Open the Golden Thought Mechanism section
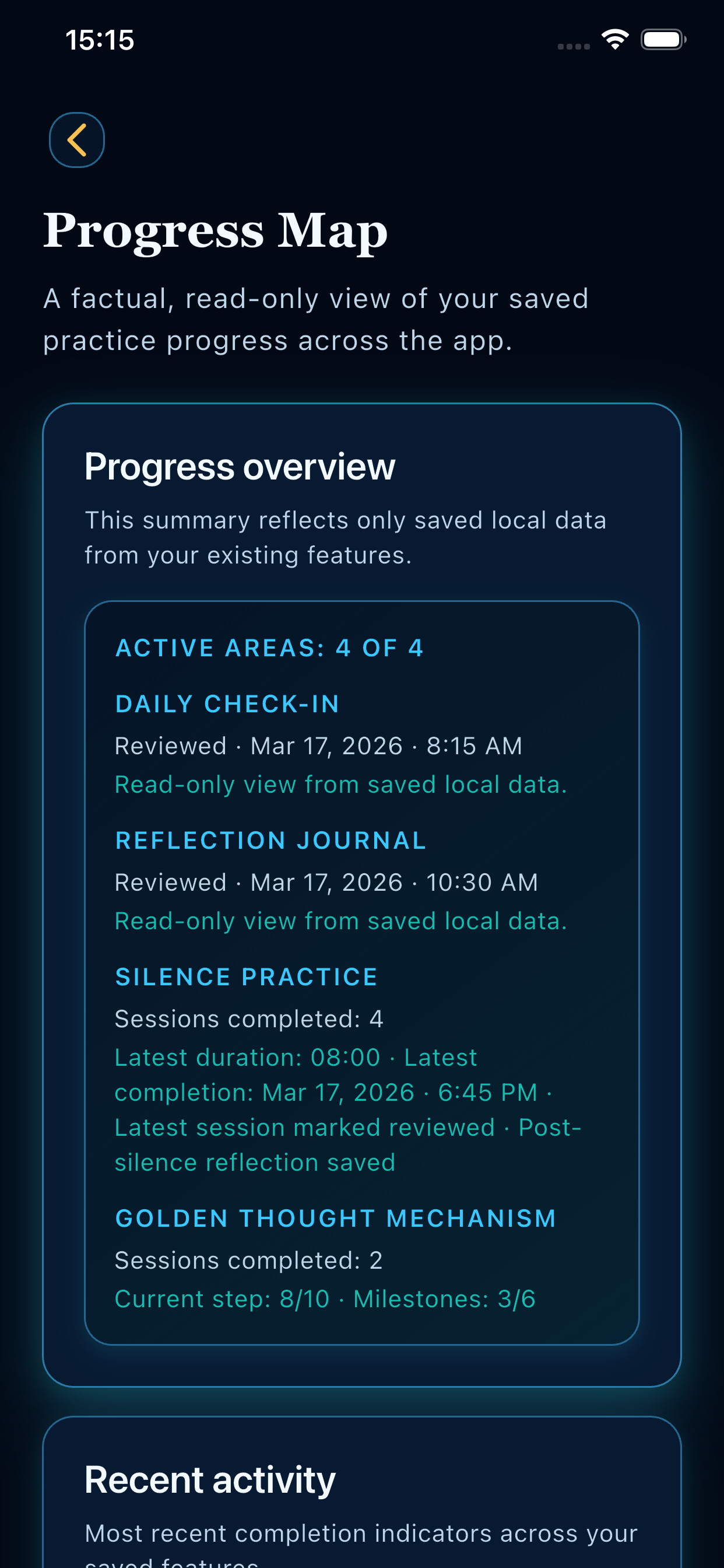724x1568 pixels. [336, 1218]
